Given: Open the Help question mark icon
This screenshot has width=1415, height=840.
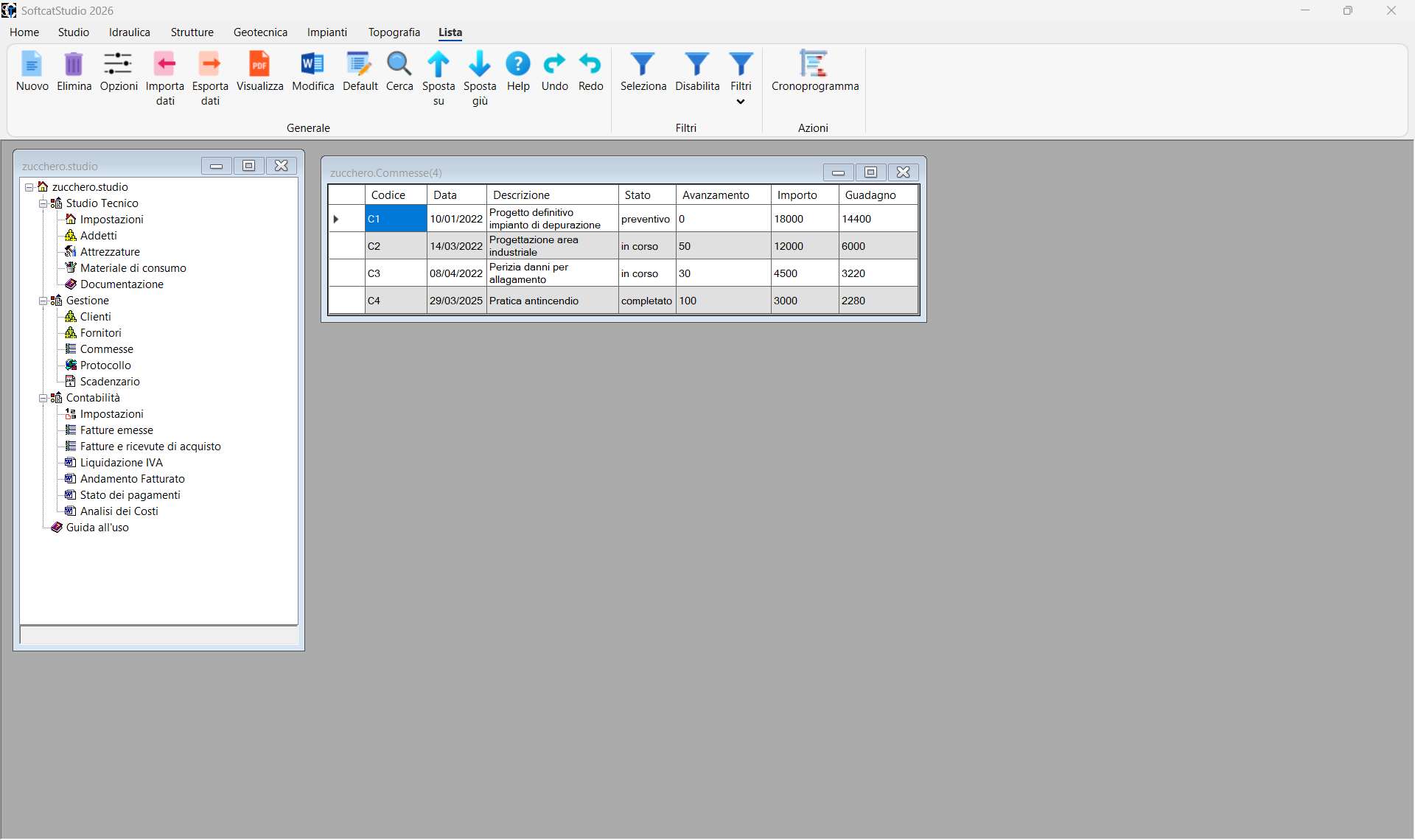Looking at the screenshot, I should coord(518,64).
